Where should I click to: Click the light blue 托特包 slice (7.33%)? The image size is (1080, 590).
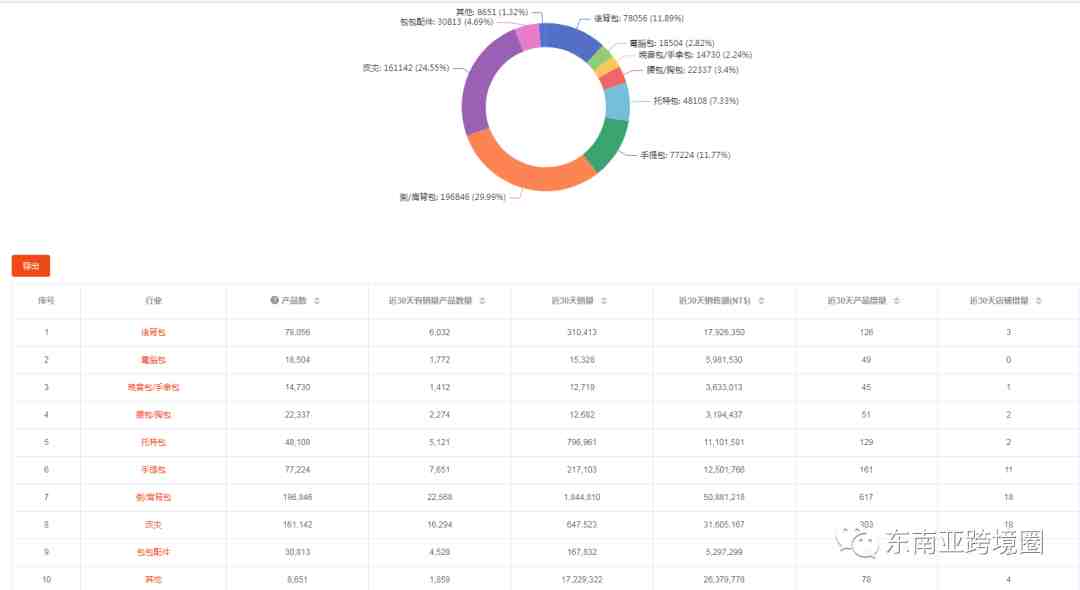click(617, 102)
